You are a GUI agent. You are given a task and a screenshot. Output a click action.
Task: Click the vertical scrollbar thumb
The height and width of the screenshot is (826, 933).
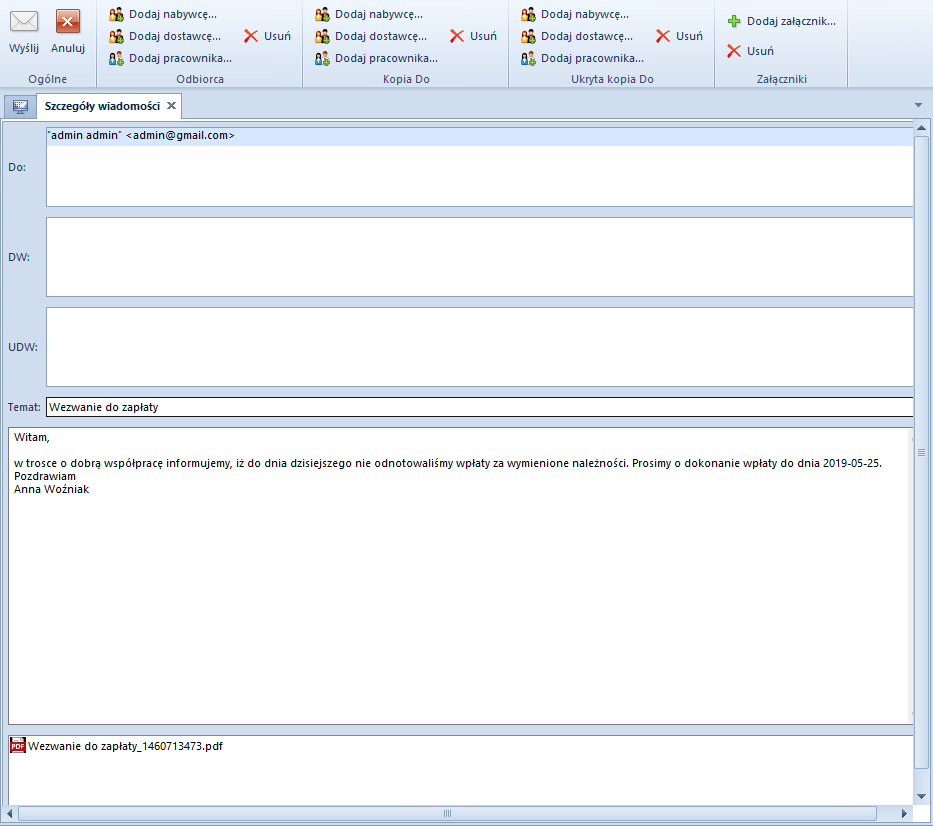click(921, 452)
